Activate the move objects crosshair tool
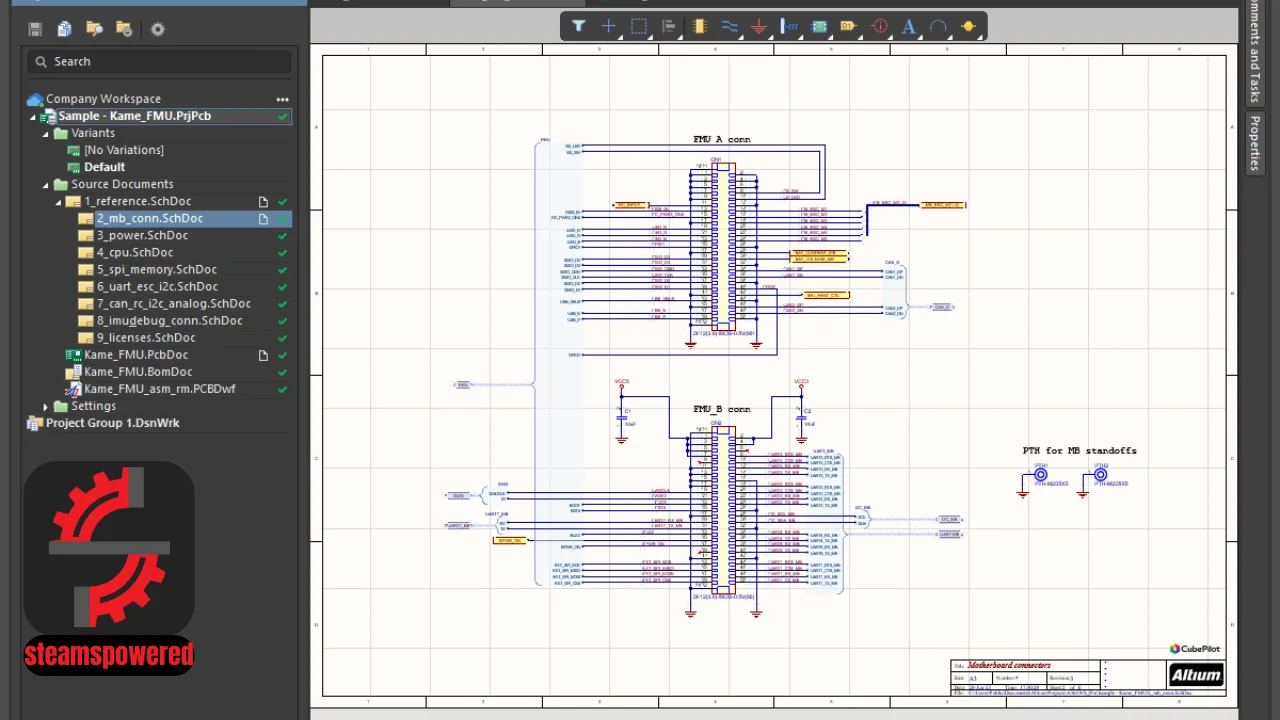 [x=608, y=27]
